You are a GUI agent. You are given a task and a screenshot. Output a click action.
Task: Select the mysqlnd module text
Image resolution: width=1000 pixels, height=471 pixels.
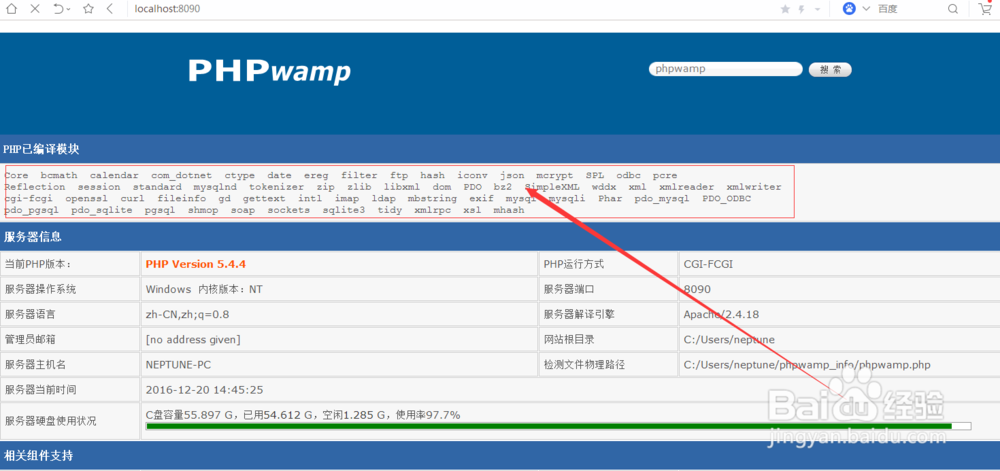click(x=215, y=187)
